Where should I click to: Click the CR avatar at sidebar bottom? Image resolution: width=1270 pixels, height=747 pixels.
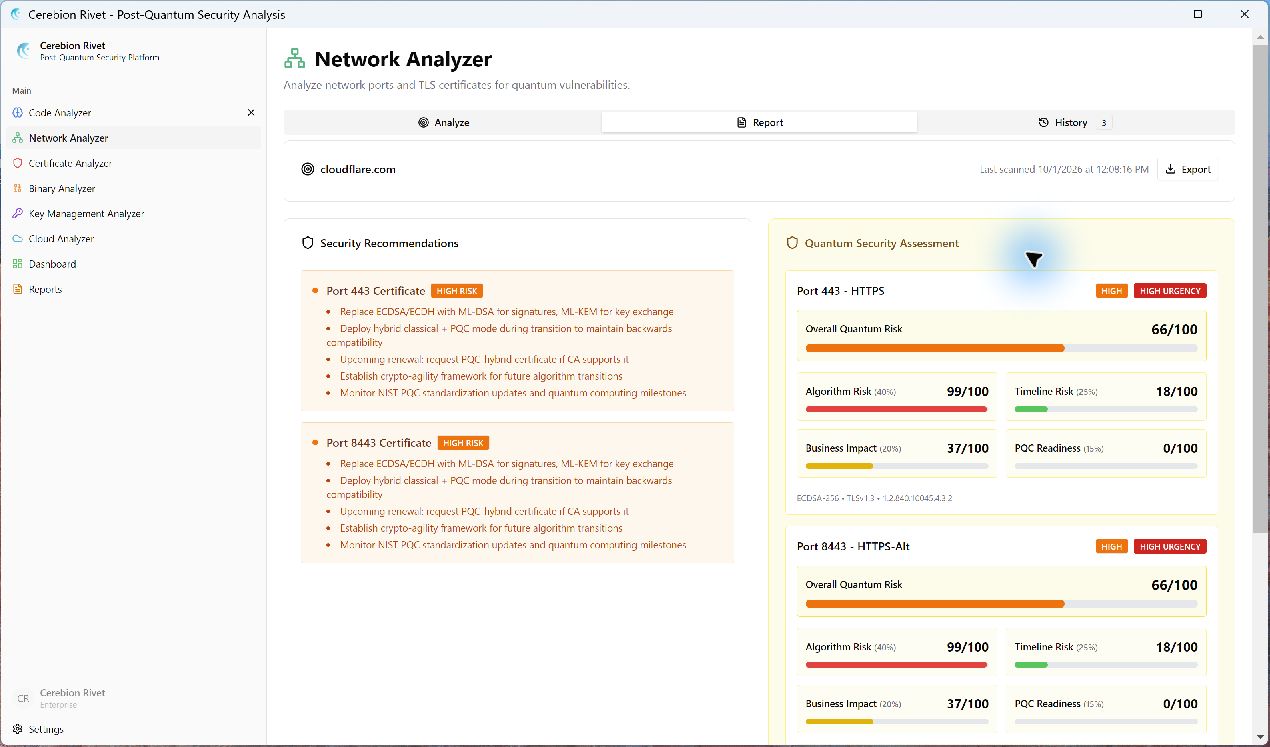coord(23,699)
